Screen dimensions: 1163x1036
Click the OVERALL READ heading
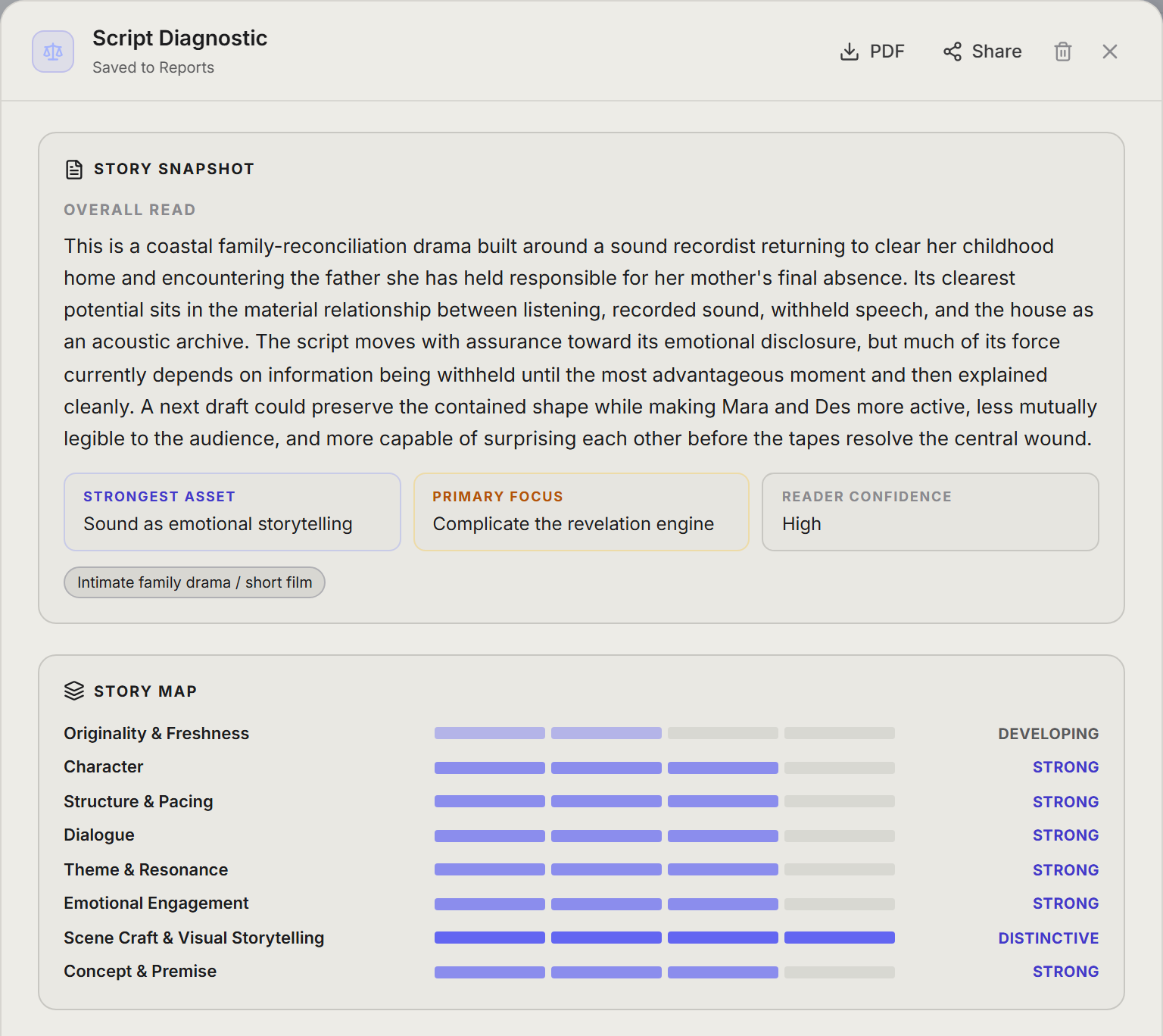pyautogui.click(x=129, y=210)
